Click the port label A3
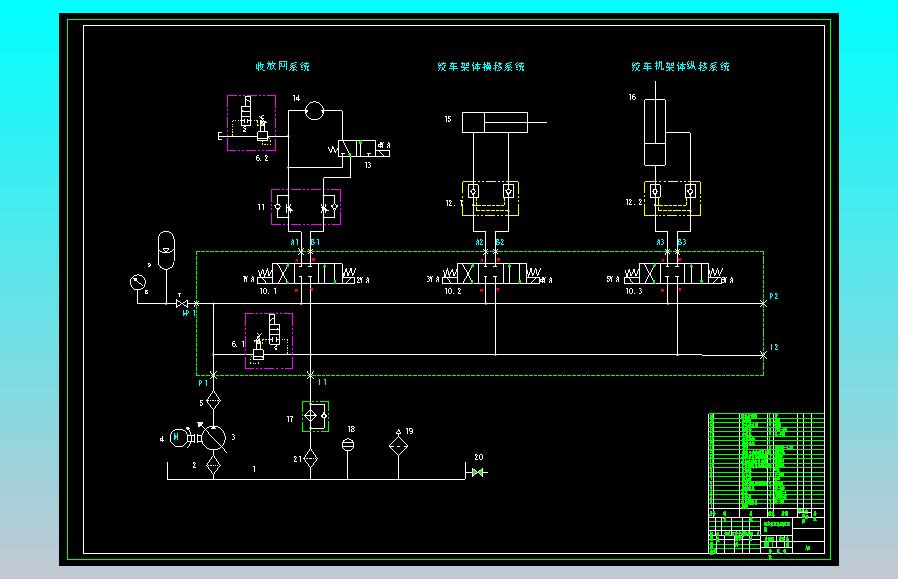 (x=660, y=242)
